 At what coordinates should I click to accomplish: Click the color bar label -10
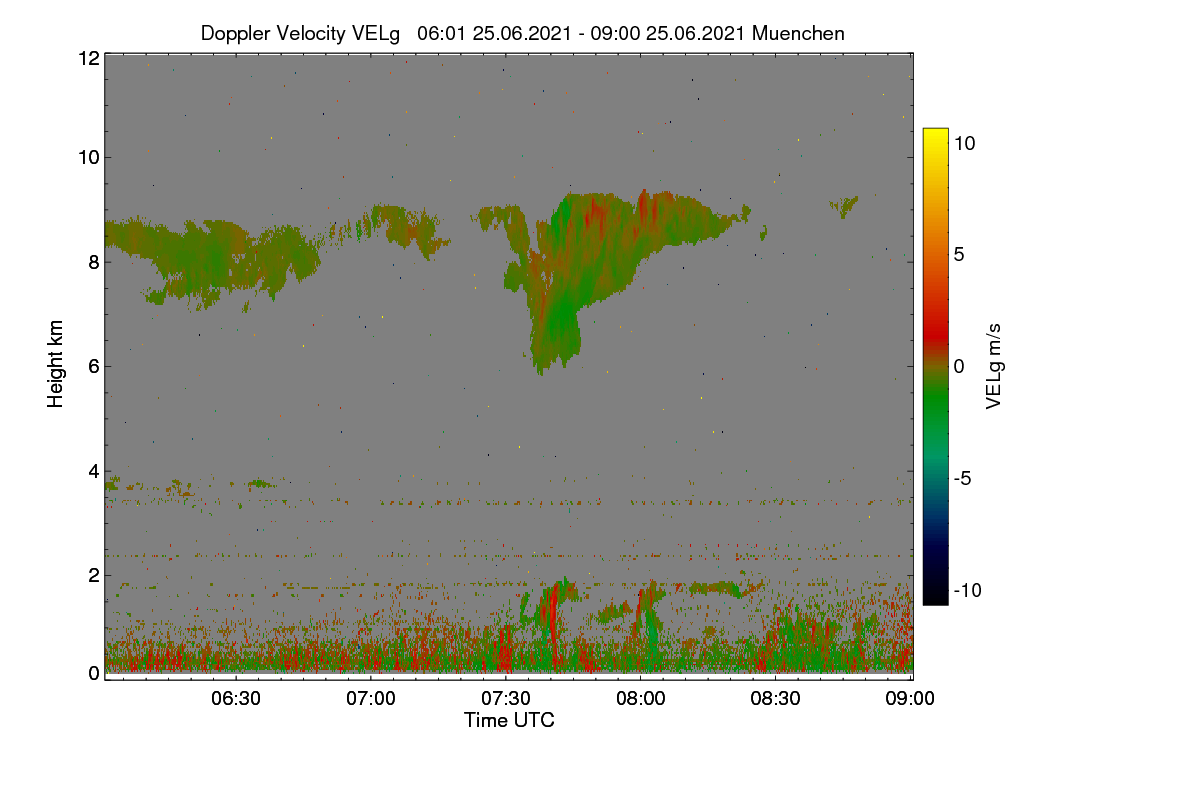coord(968,590)
